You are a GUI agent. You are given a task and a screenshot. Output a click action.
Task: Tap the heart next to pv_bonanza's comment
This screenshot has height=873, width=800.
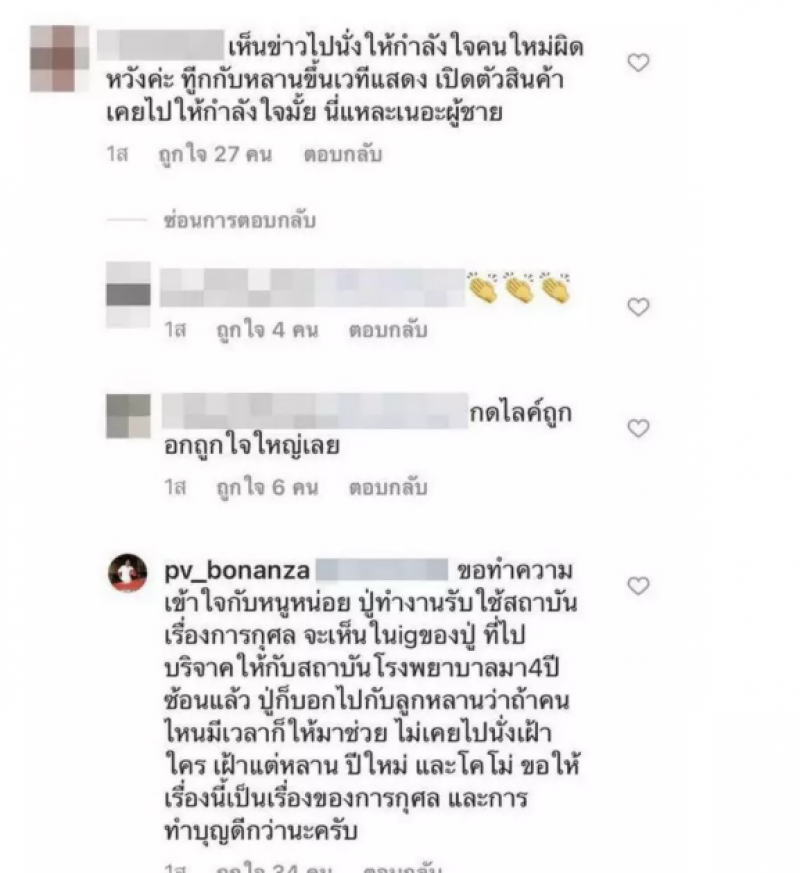(638, 586)
